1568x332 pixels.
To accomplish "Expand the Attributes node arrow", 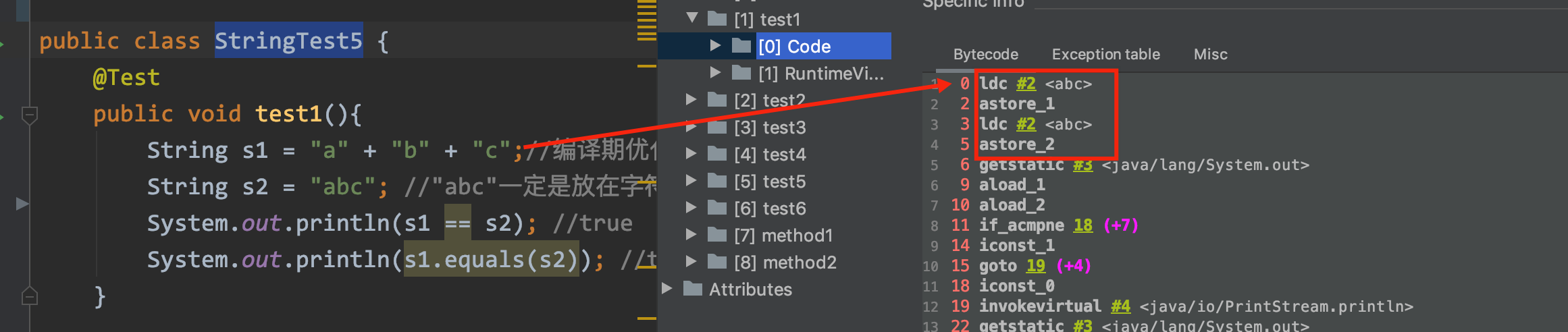I will click(667, 289).
